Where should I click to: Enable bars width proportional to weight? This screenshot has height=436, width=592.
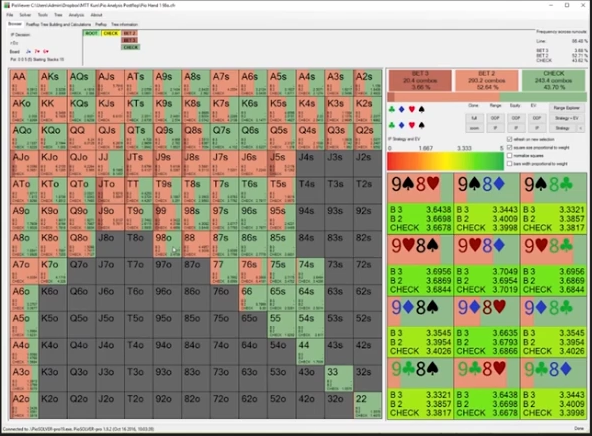509,164
